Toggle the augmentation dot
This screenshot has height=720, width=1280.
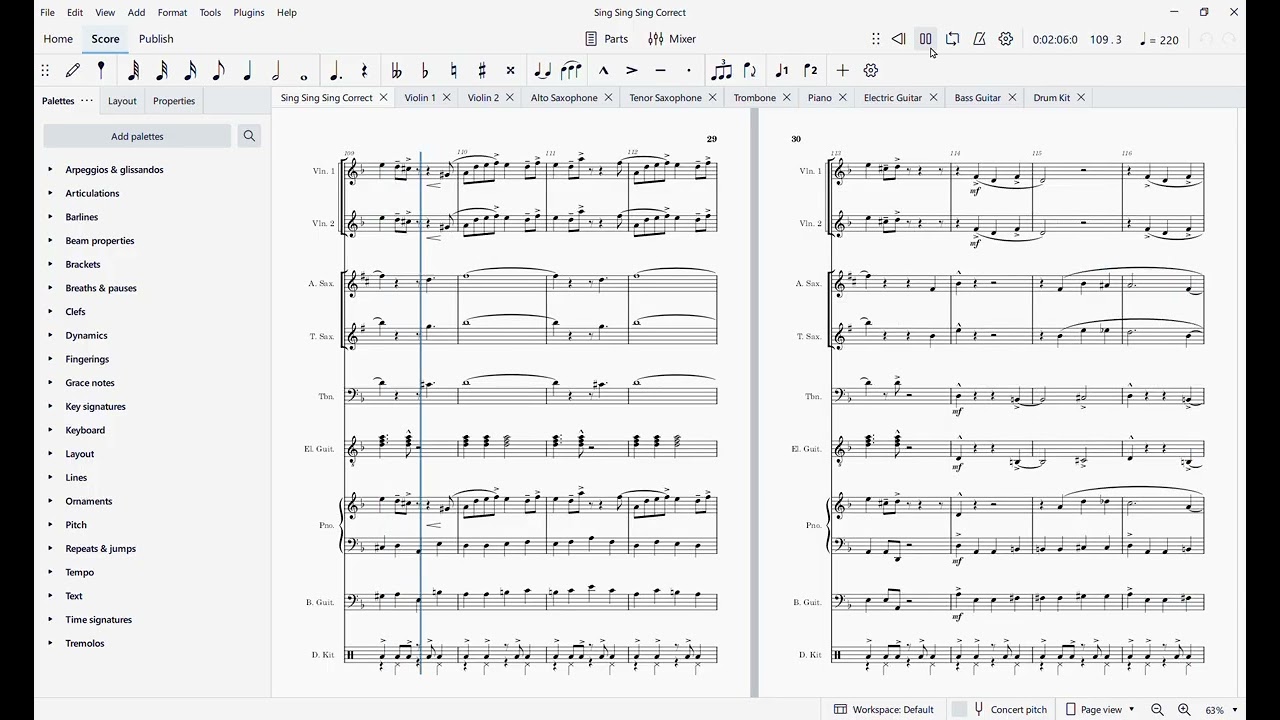pyautogui.click(x=336, y=71)
